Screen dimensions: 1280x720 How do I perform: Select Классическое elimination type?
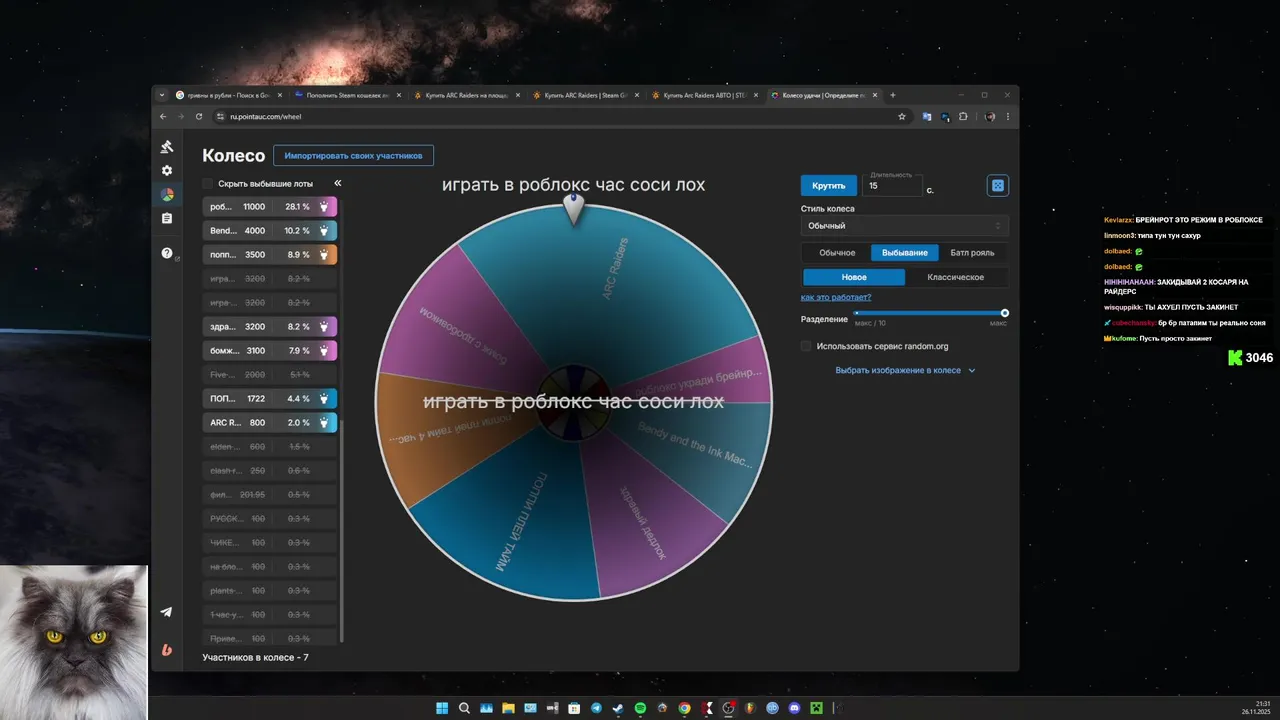[956, 277]
